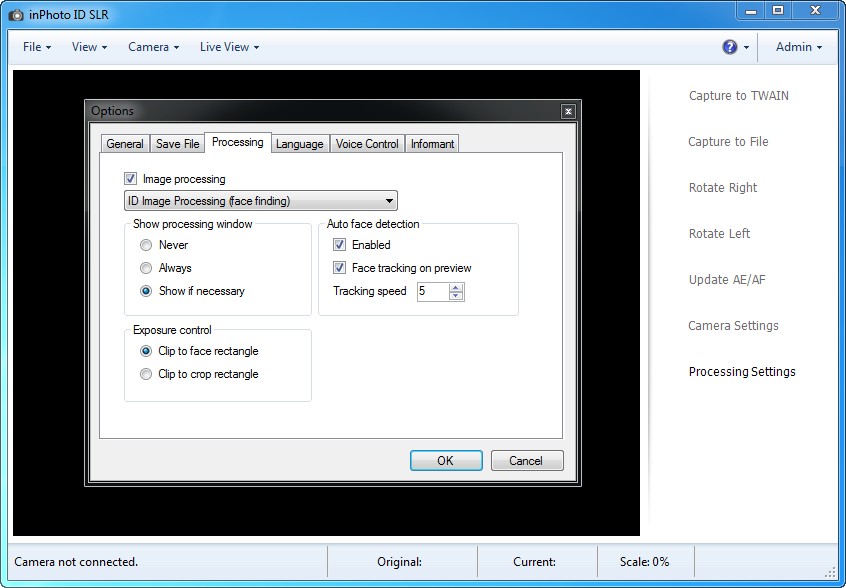
Task: Select Never for Show processing window
Action: pyautogui.click(x=146, y=245)
